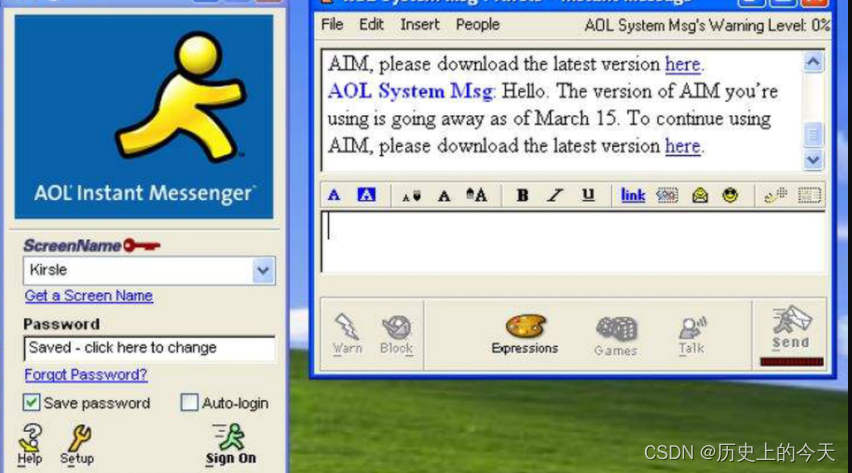Open Expressions palette
The height and width of the screenshot is (473, 852).
(x=525, y=334)
